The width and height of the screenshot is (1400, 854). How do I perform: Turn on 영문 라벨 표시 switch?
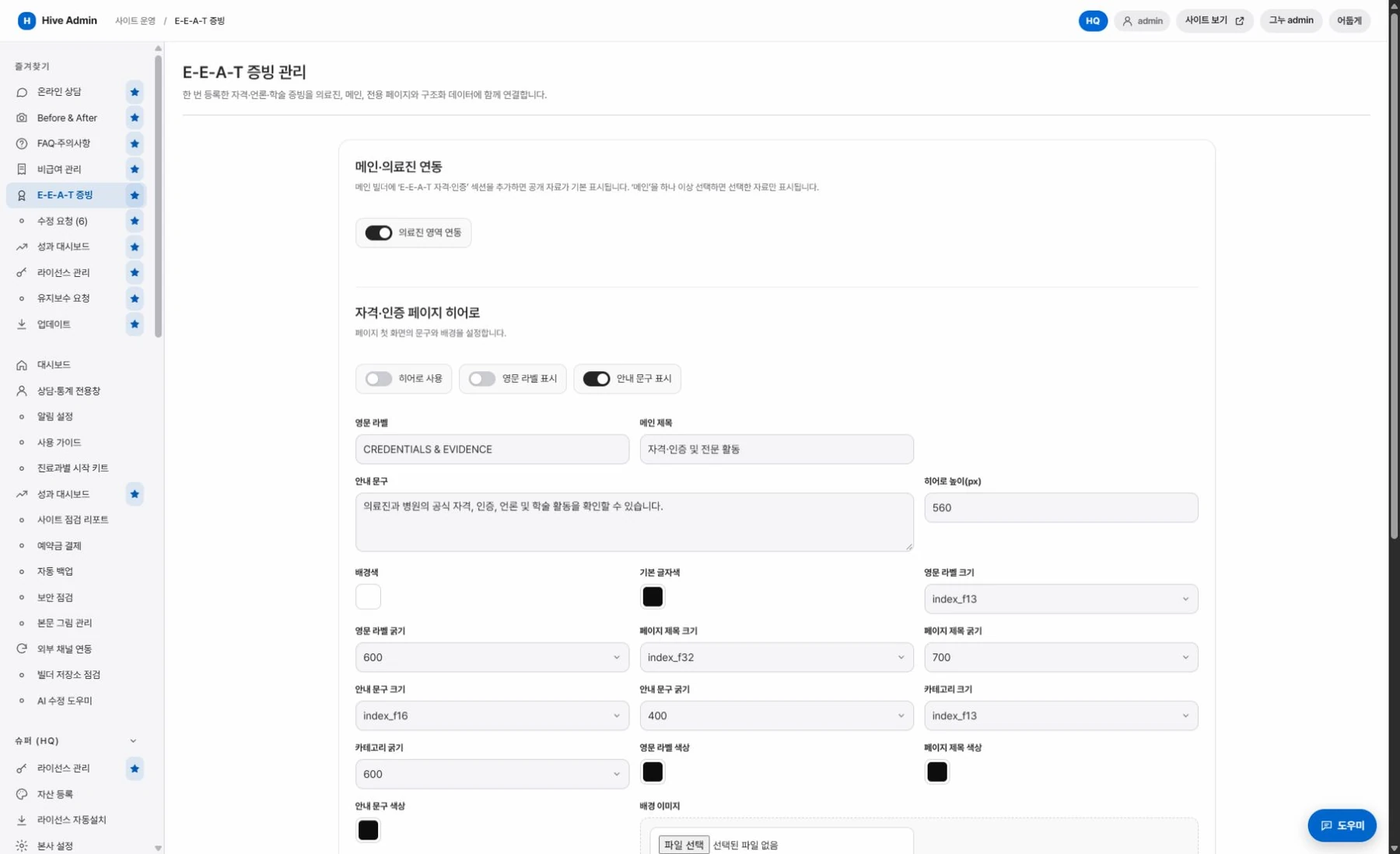click(x=482, y=379)
